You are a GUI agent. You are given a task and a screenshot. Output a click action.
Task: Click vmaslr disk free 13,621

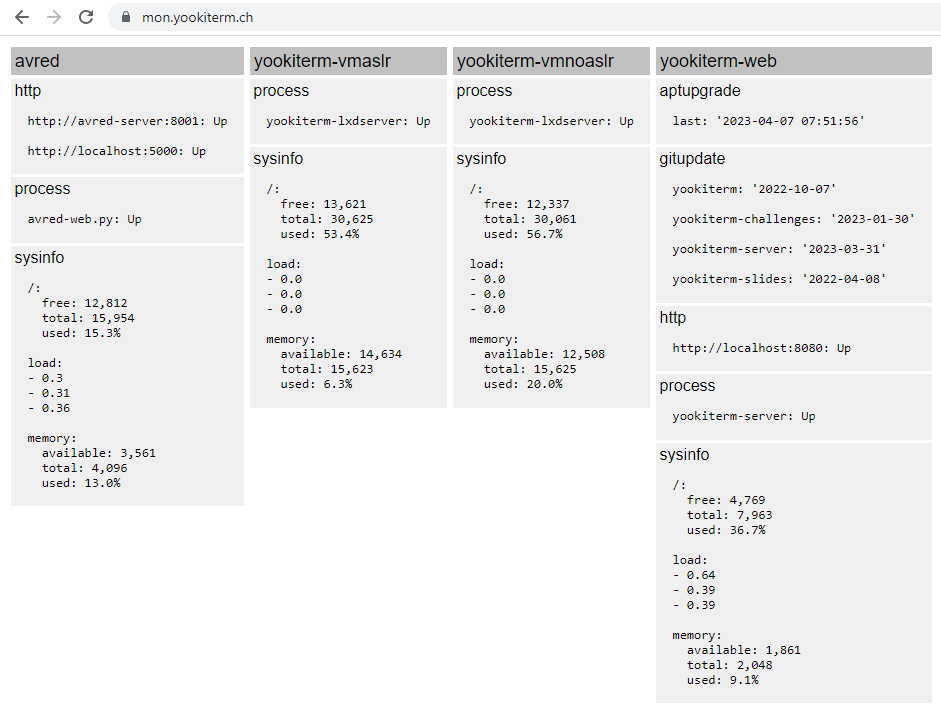tap(323, 204)
